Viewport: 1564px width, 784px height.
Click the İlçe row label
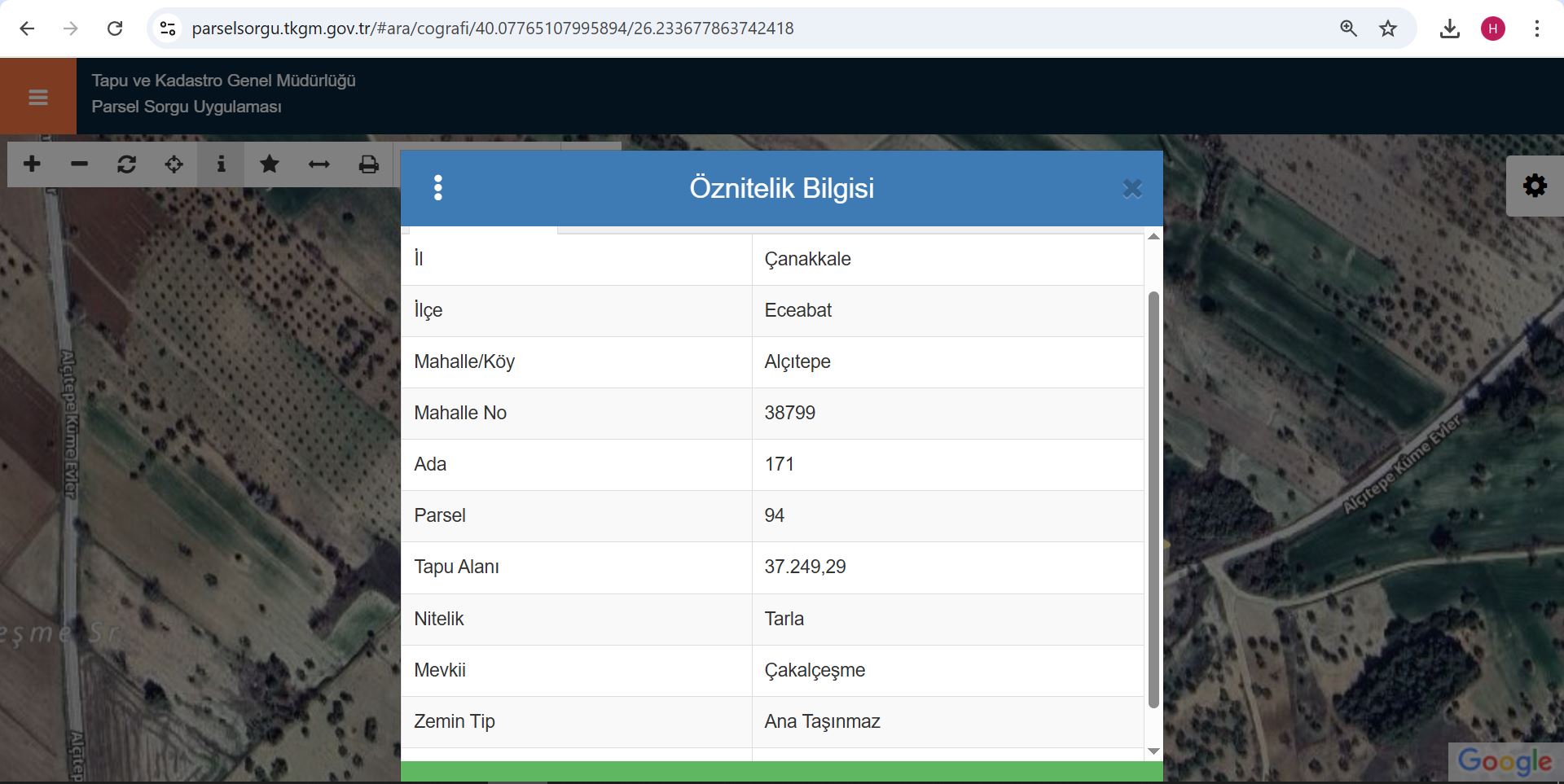pos(428,310)
